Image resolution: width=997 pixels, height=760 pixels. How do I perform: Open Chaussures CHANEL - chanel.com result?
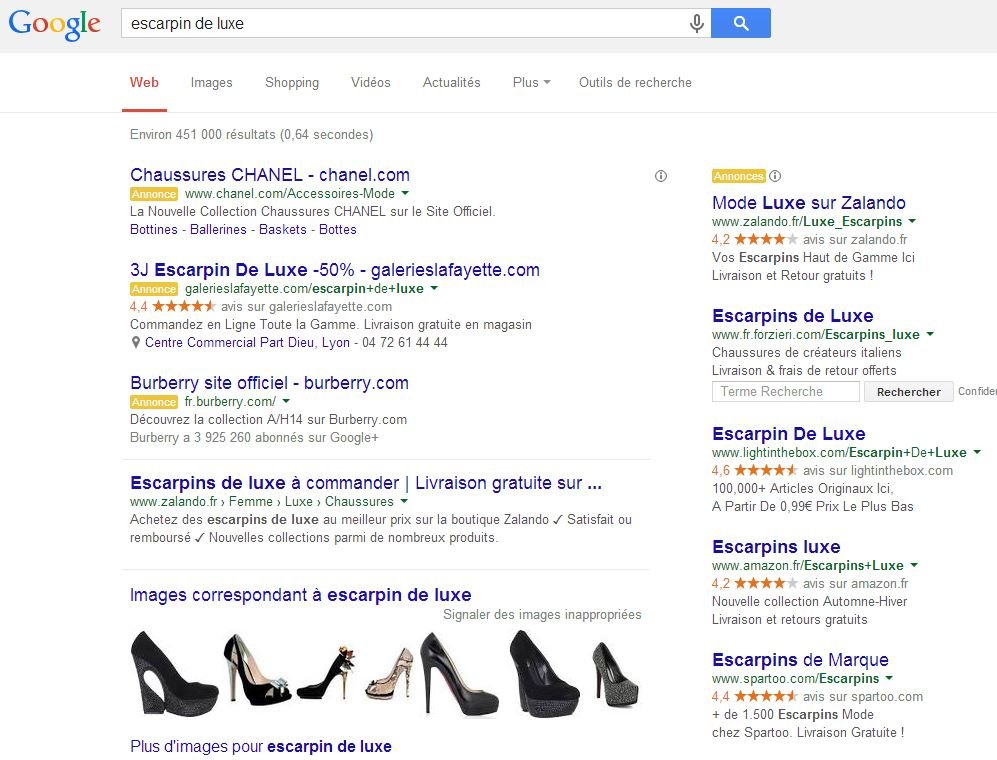coord(270,175)
